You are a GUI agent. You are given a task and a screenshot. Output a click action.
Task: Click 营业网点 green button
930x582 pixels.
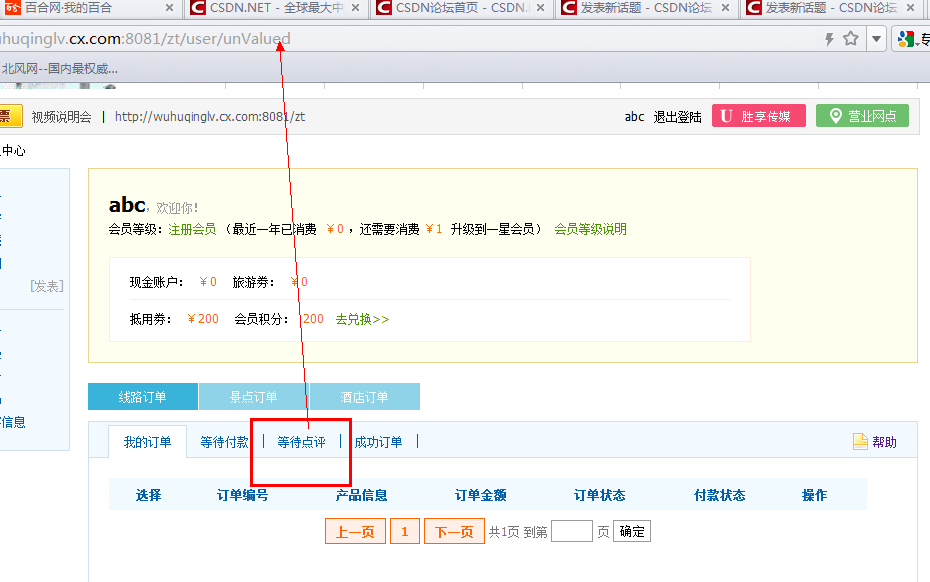click(x=862, y=116)
